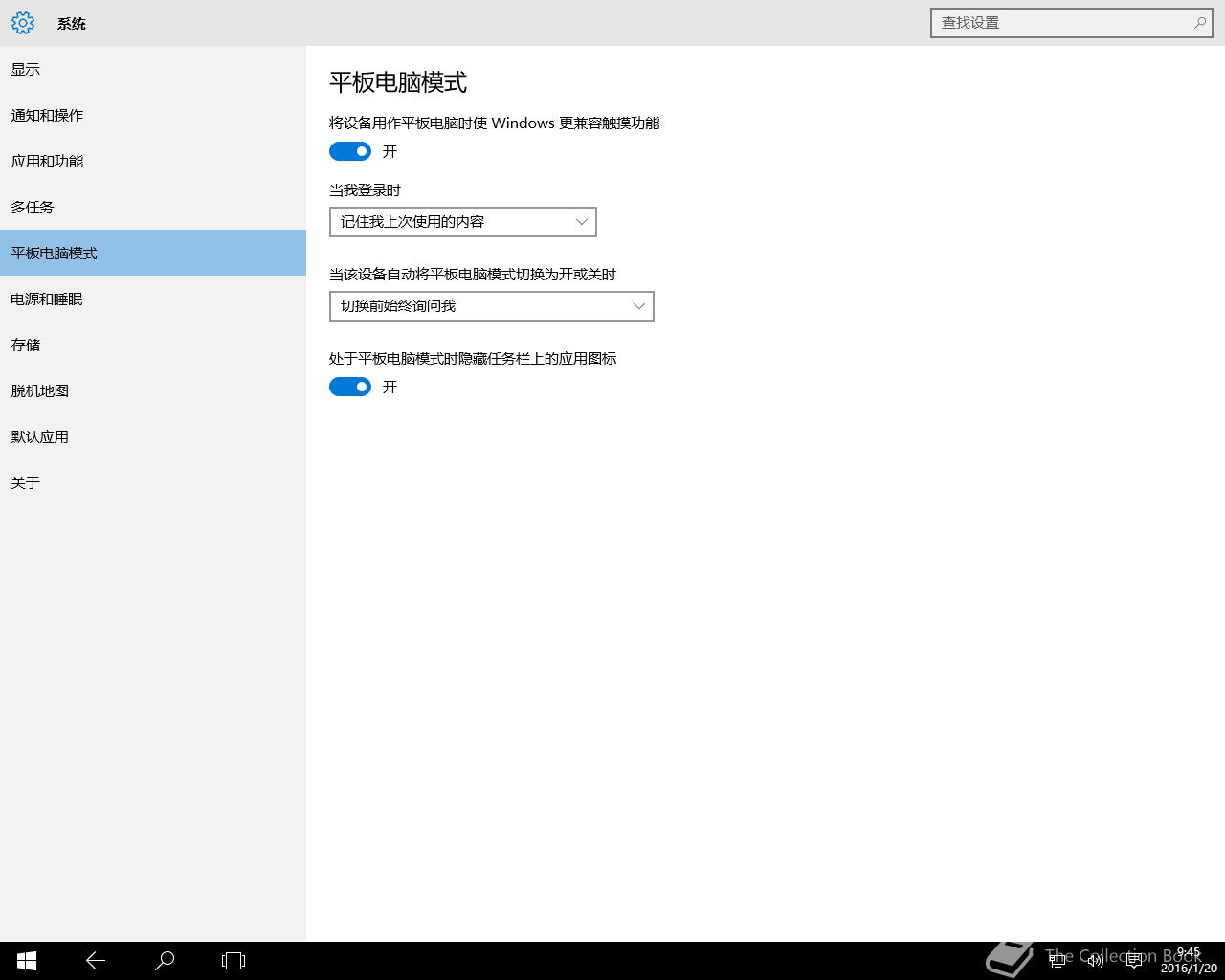
Task: Open 默认应用 settings
Action: tap(153, 436)
